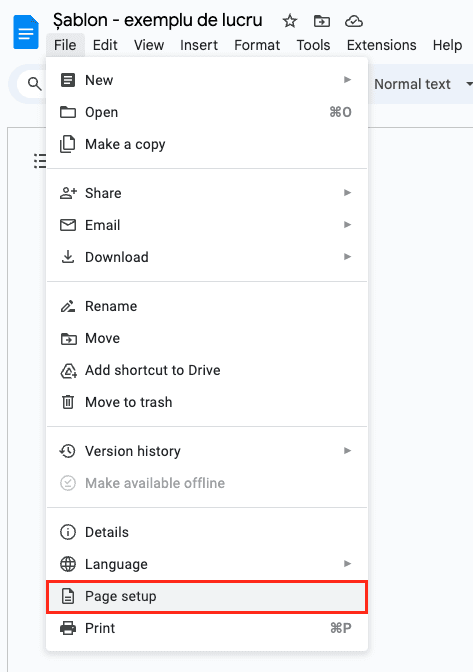Screen dimensions: 473x672
Task: Expand the Language submenu arrow
Action: click(347, 564)
